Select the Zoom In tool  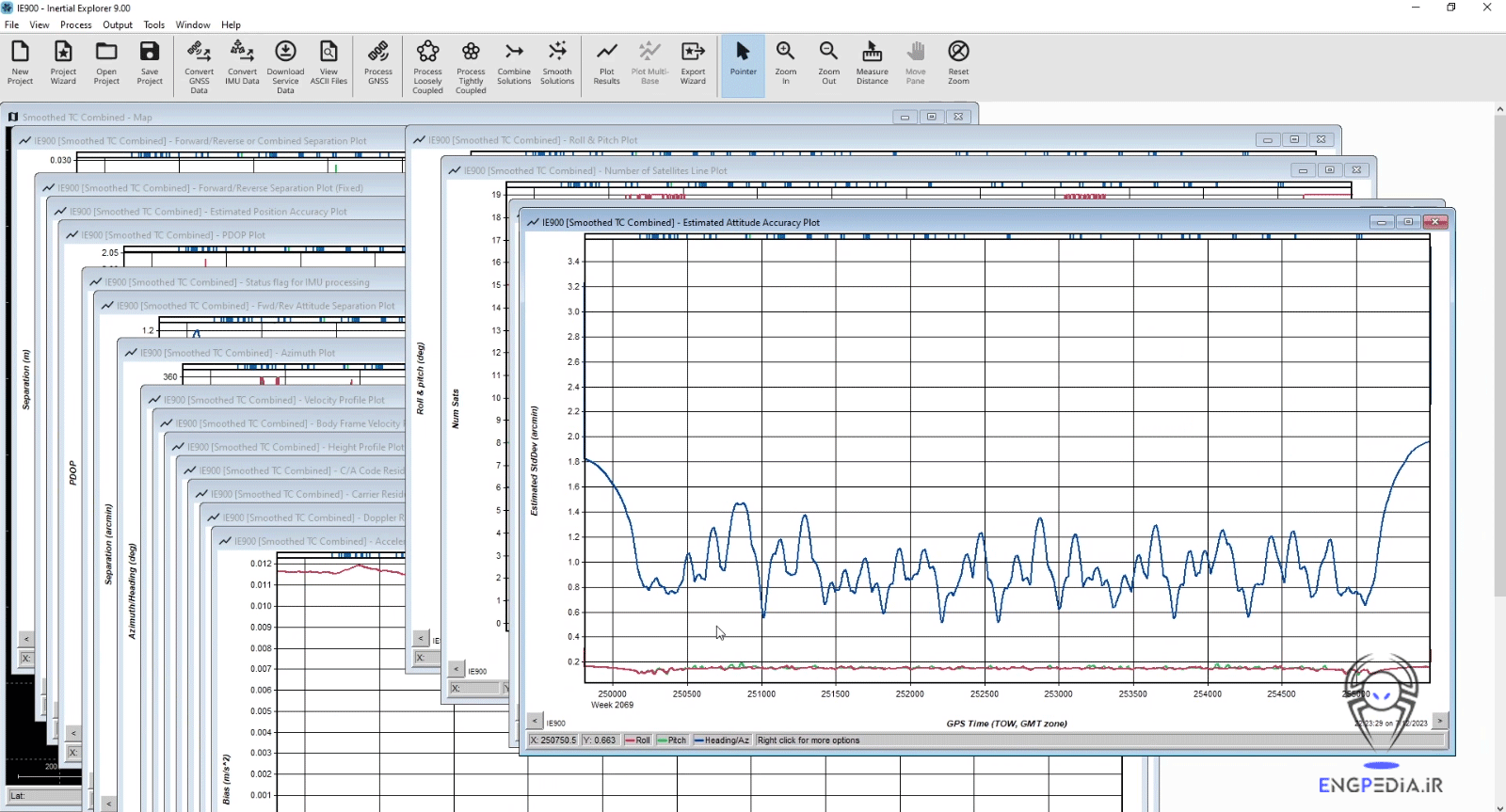[x=786, y=63]
